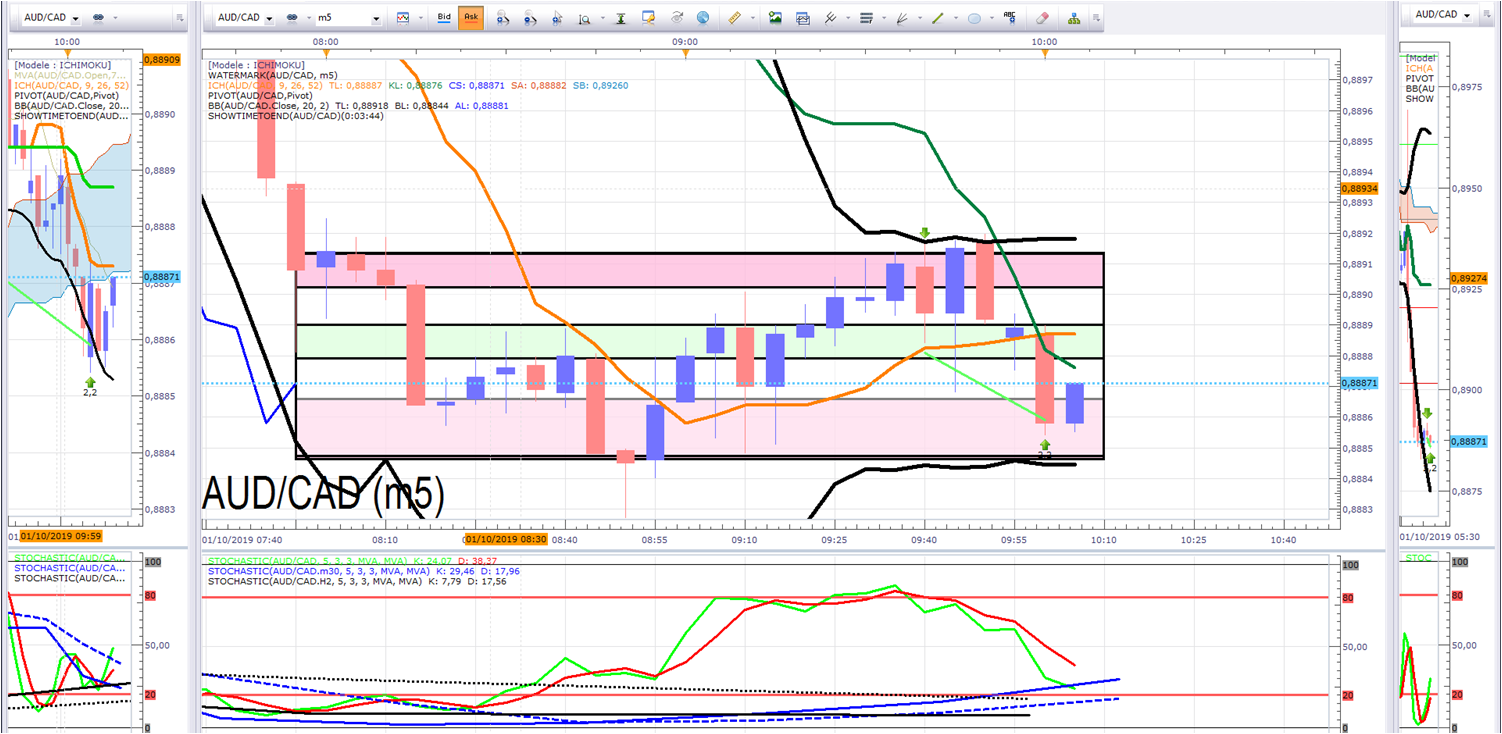Expand the Fibonacci levels dropdown arrow
1502x734 pixels.
click(882, 18)
